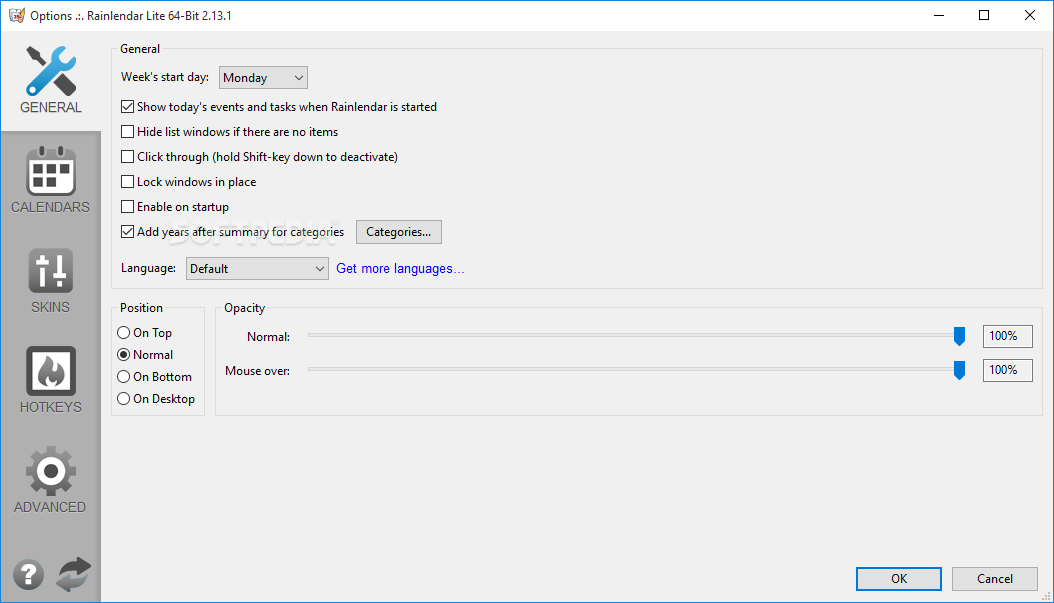Screen dimensions: 1054x603
Task: Maximize the Options window
Action: click(x=984, y=15)
